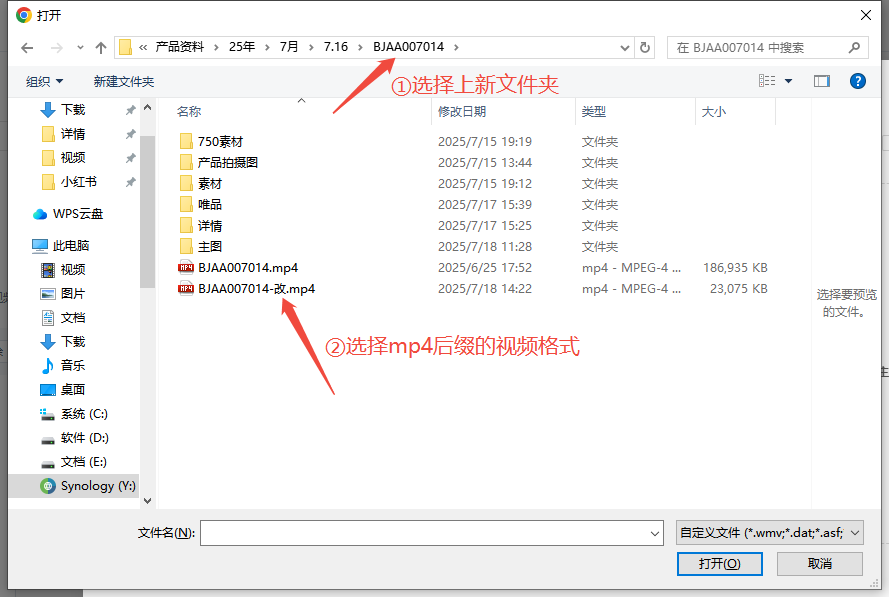The width and height of the screenshot is (889, 597).
Task: Click the Up one level arrow
Action: click(x=101, y=47)
